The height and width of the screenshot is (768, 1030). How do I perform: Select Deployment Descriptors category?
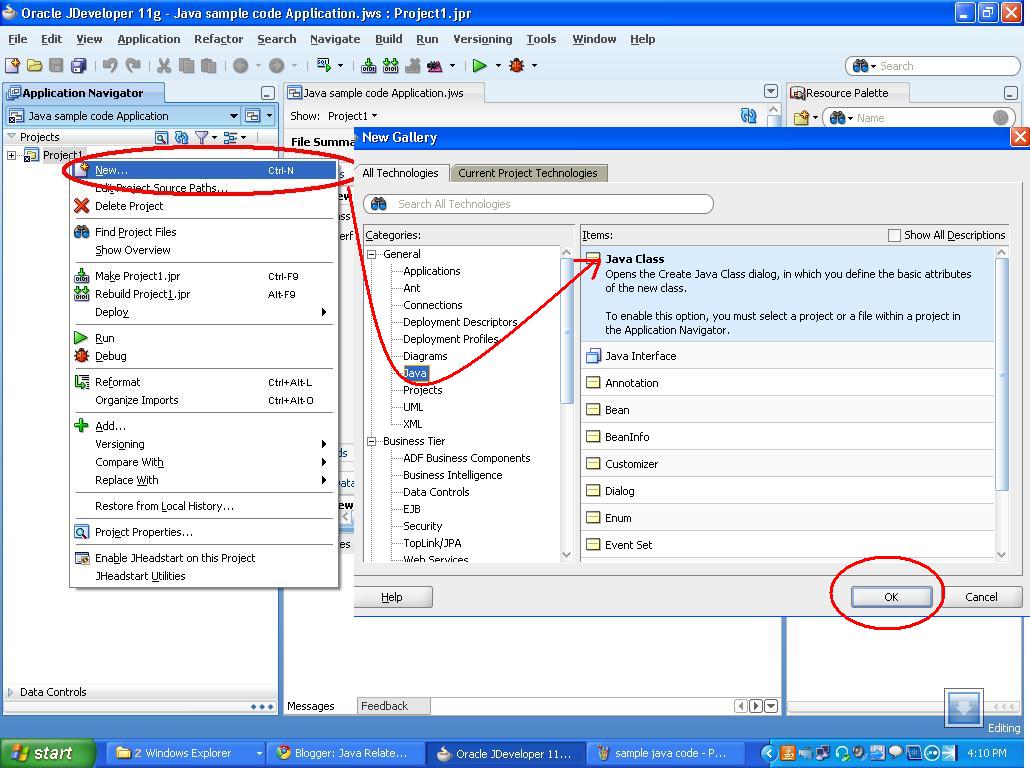(x=460, y=322)
